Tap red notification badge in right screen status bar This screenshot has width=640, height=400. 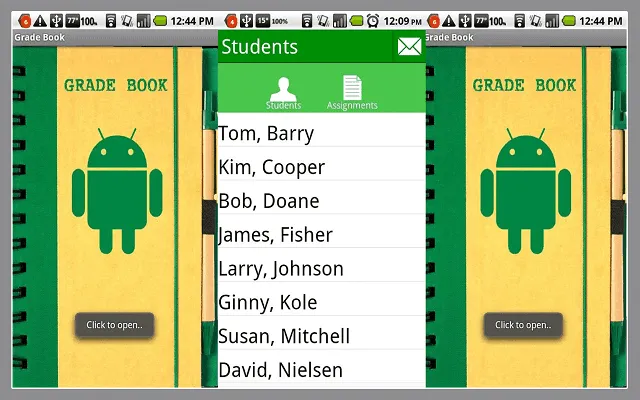pyautogui.click(x=433, y=21)
